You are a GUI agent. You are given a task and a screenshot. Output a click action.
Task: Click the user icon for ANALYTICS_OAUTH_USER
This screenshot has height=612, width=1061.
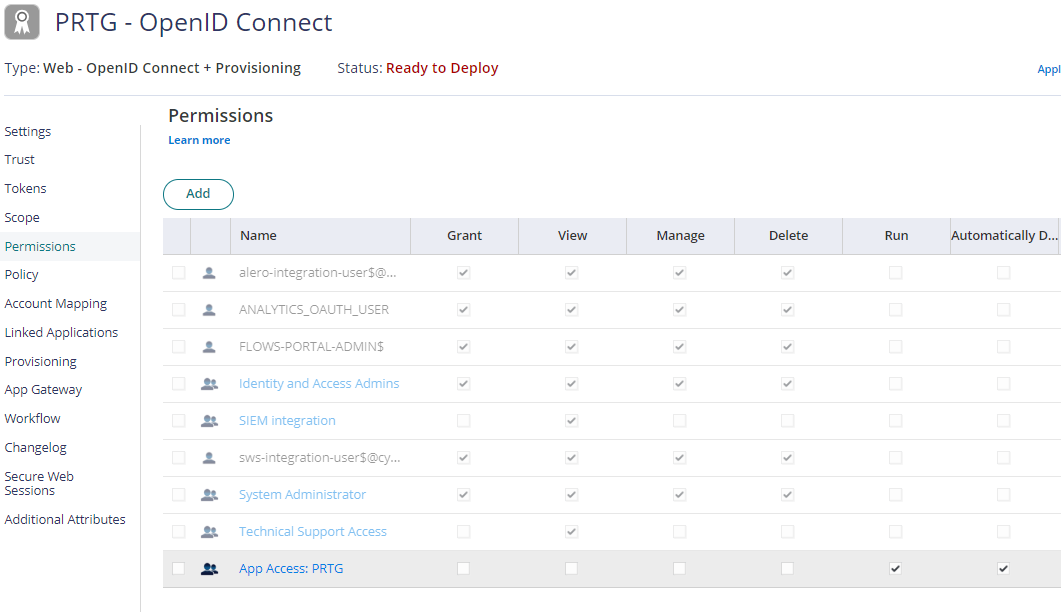(x=209, y=309)
